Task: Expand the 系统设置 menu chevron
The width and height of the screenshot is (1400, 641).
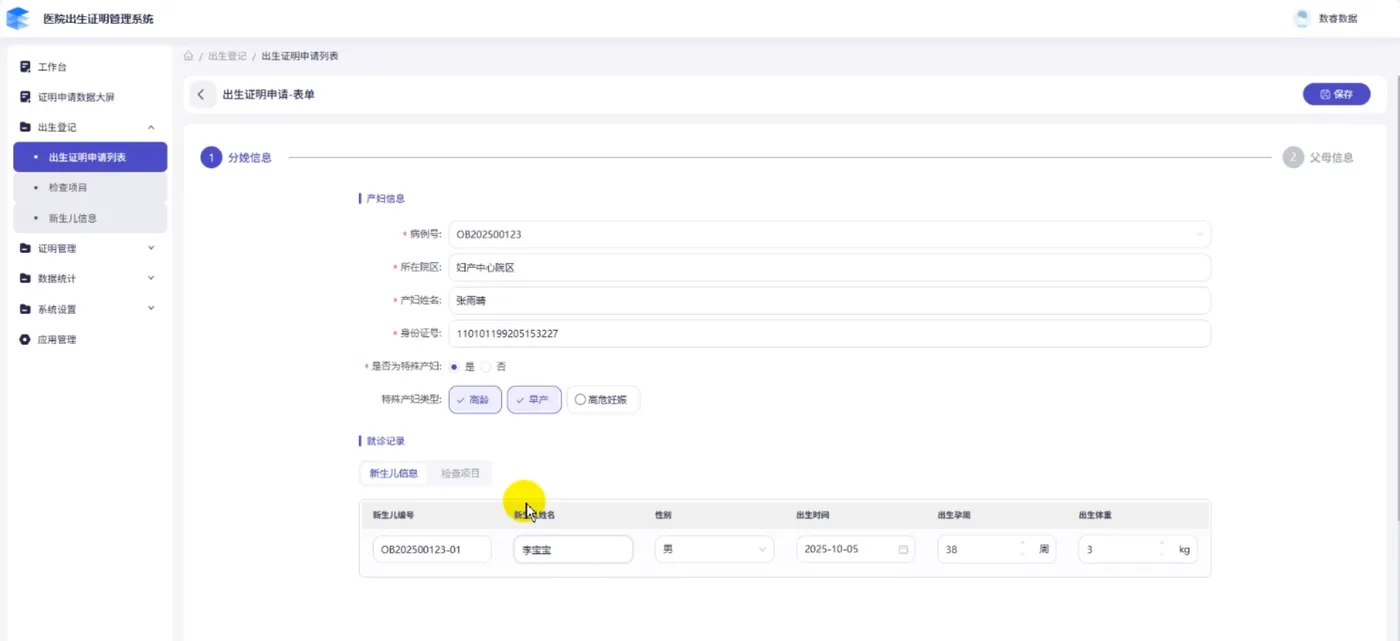Action: (151, 308)
